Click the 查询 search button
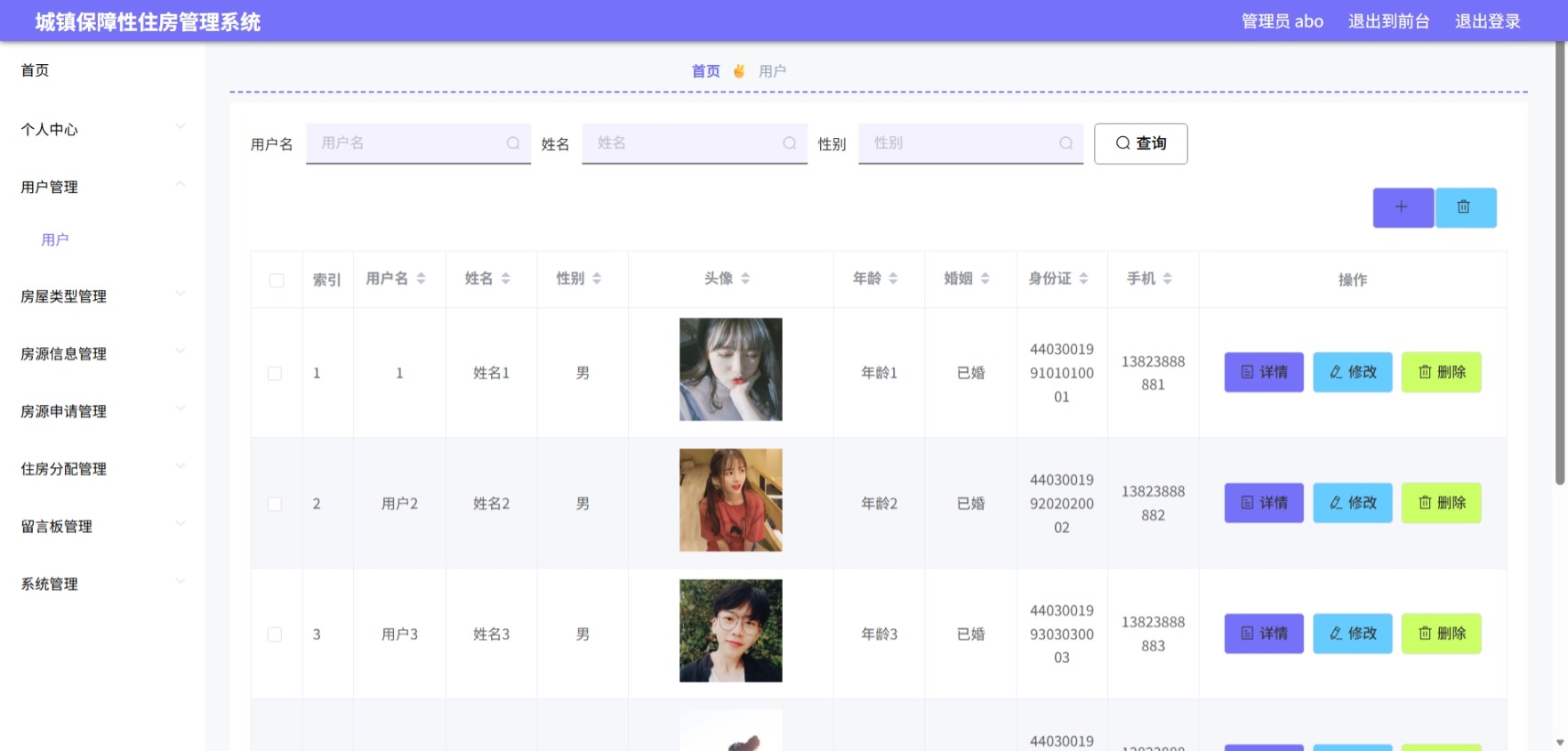1568x751 pixels. [x=1141, y=143]
